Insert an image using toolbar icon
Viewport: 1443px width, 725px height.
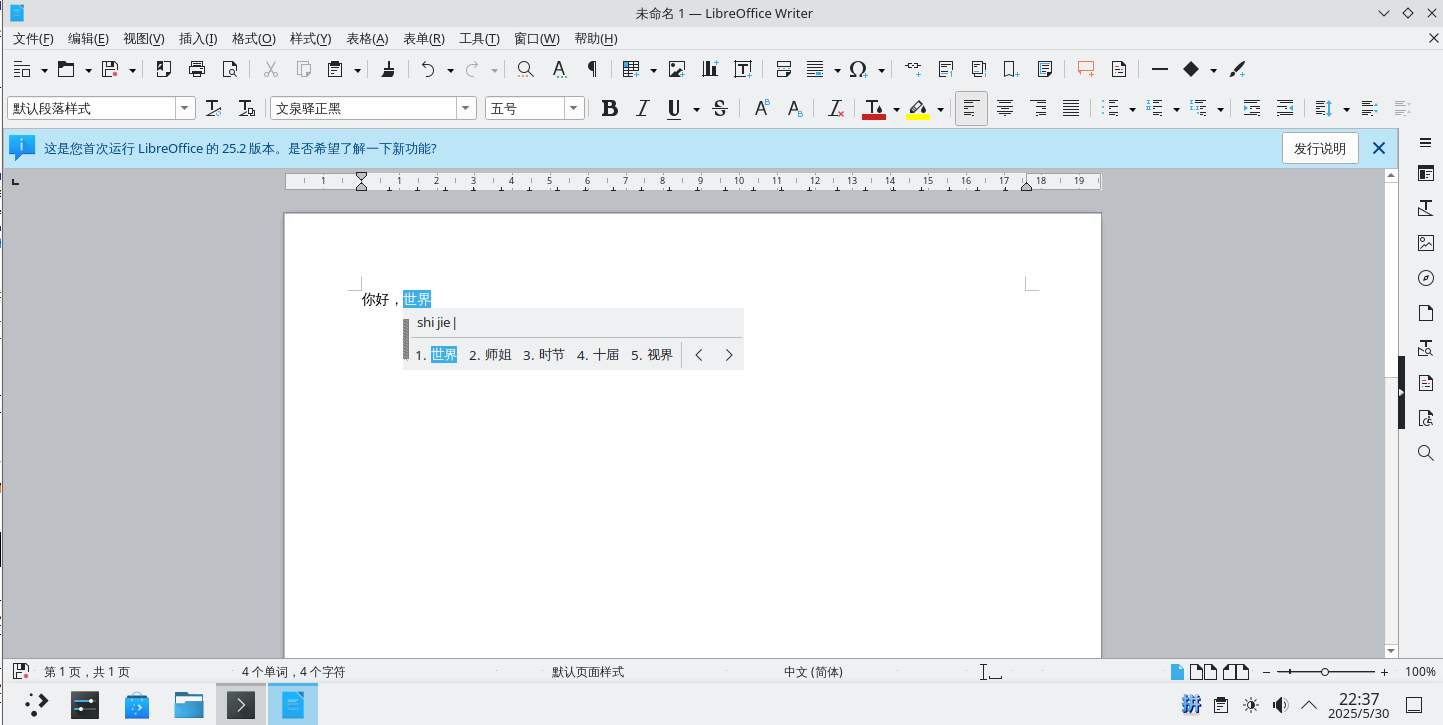click(x=677, y=69)
